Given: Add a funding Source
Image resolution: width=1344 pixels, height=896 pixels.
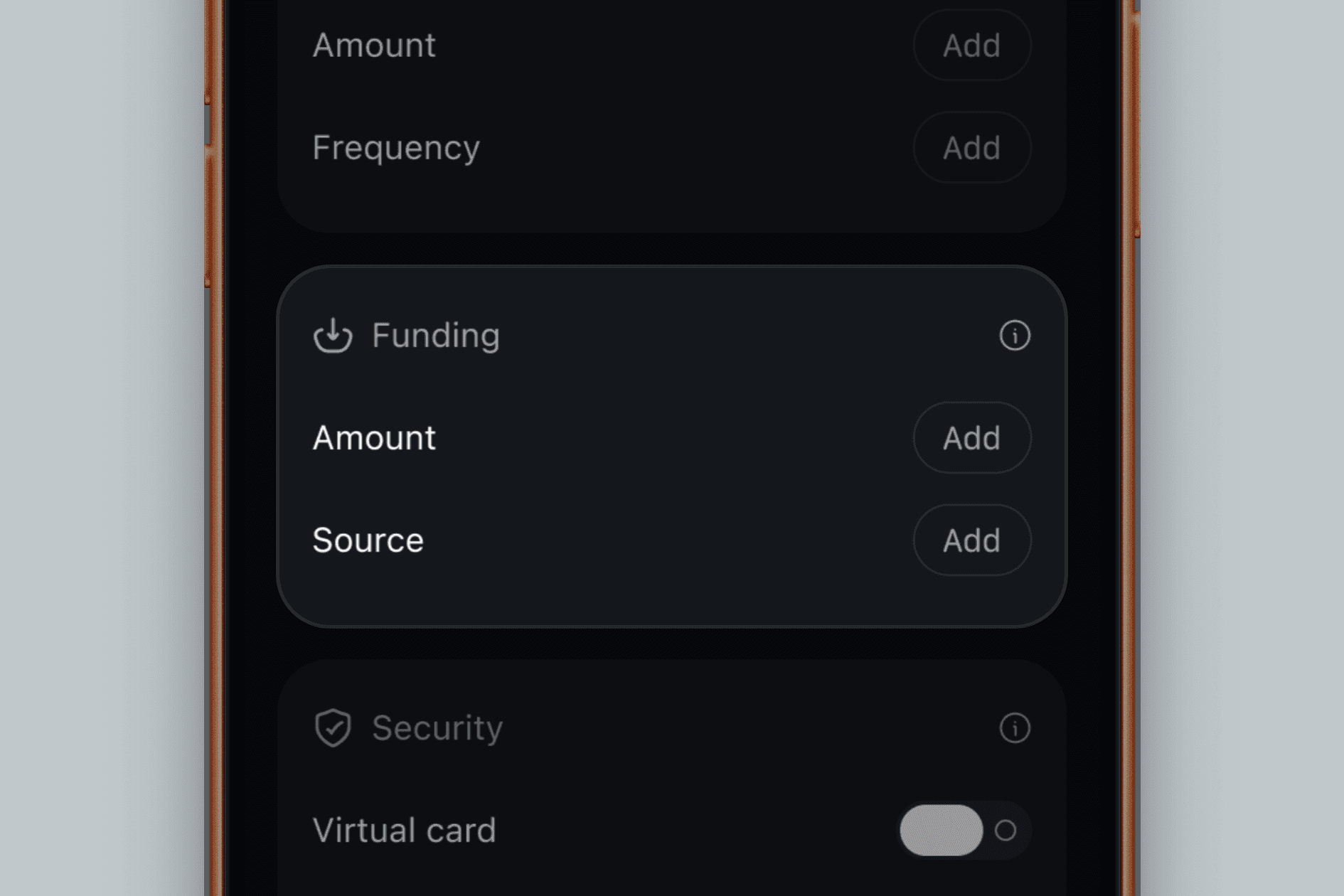Looking at the screenshot, I should pyautogui.click(x=971, y=540).
